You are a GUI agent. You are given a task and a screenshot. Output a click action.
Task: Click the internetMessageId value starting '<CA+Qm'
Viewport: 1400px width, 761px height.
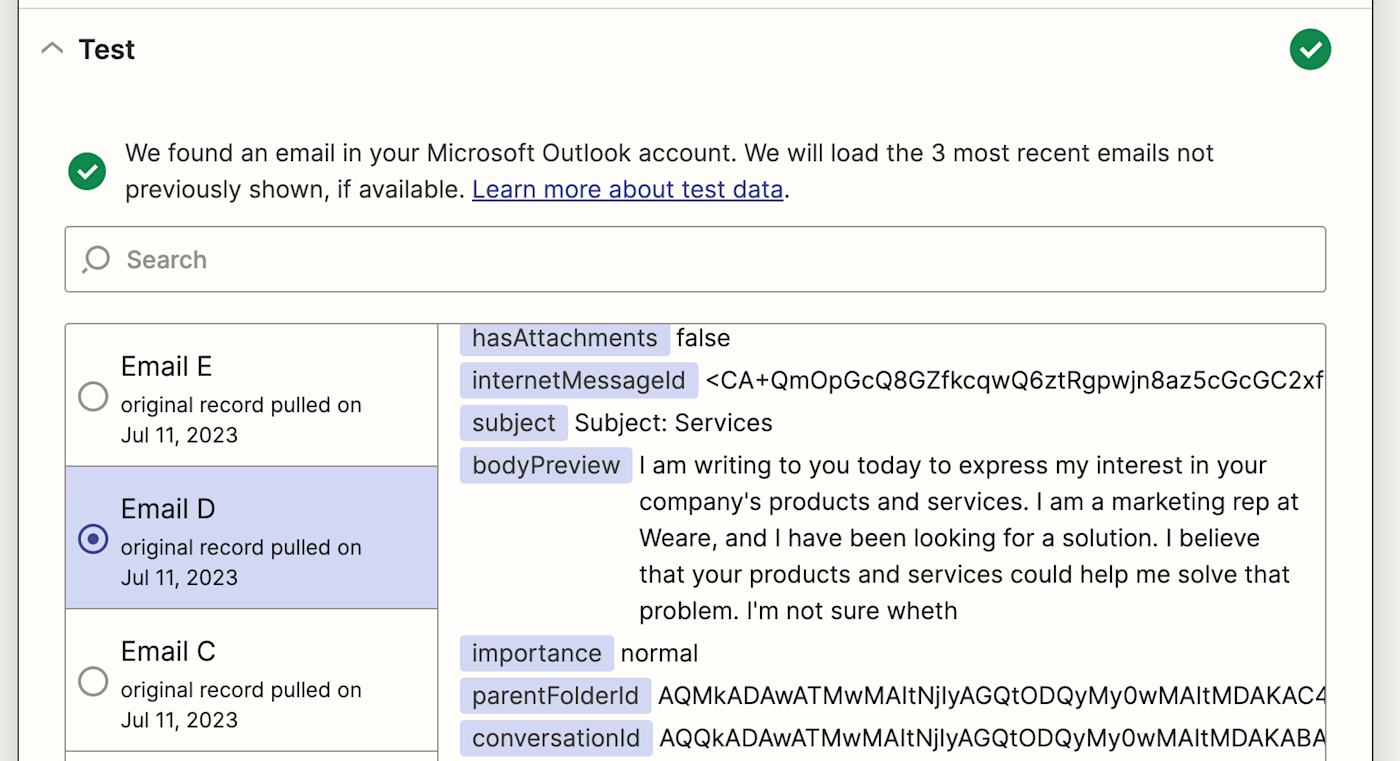(x=1014, y=380)
